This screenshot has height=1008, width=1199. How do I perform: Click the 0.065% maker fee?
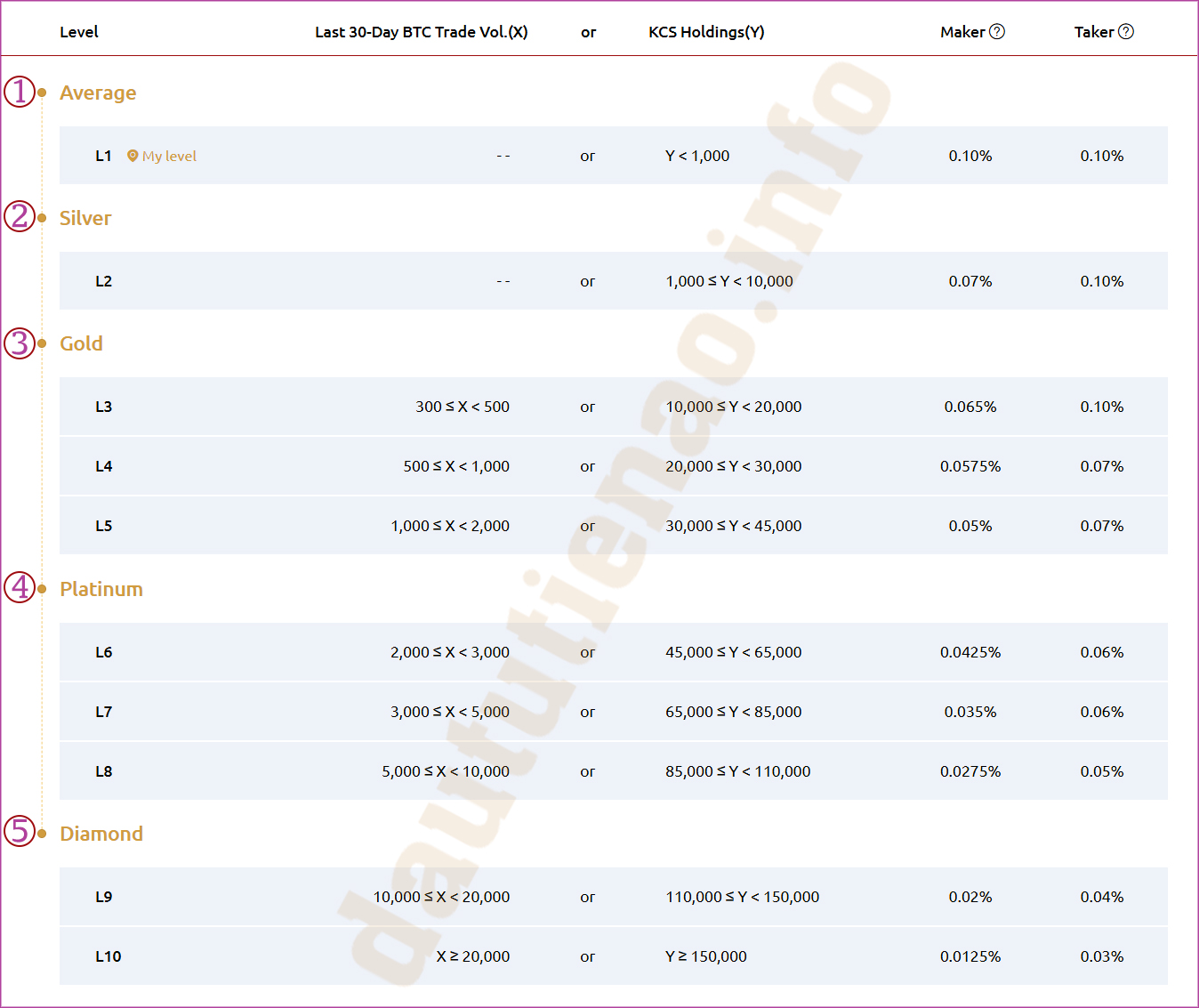coord(970,407)
